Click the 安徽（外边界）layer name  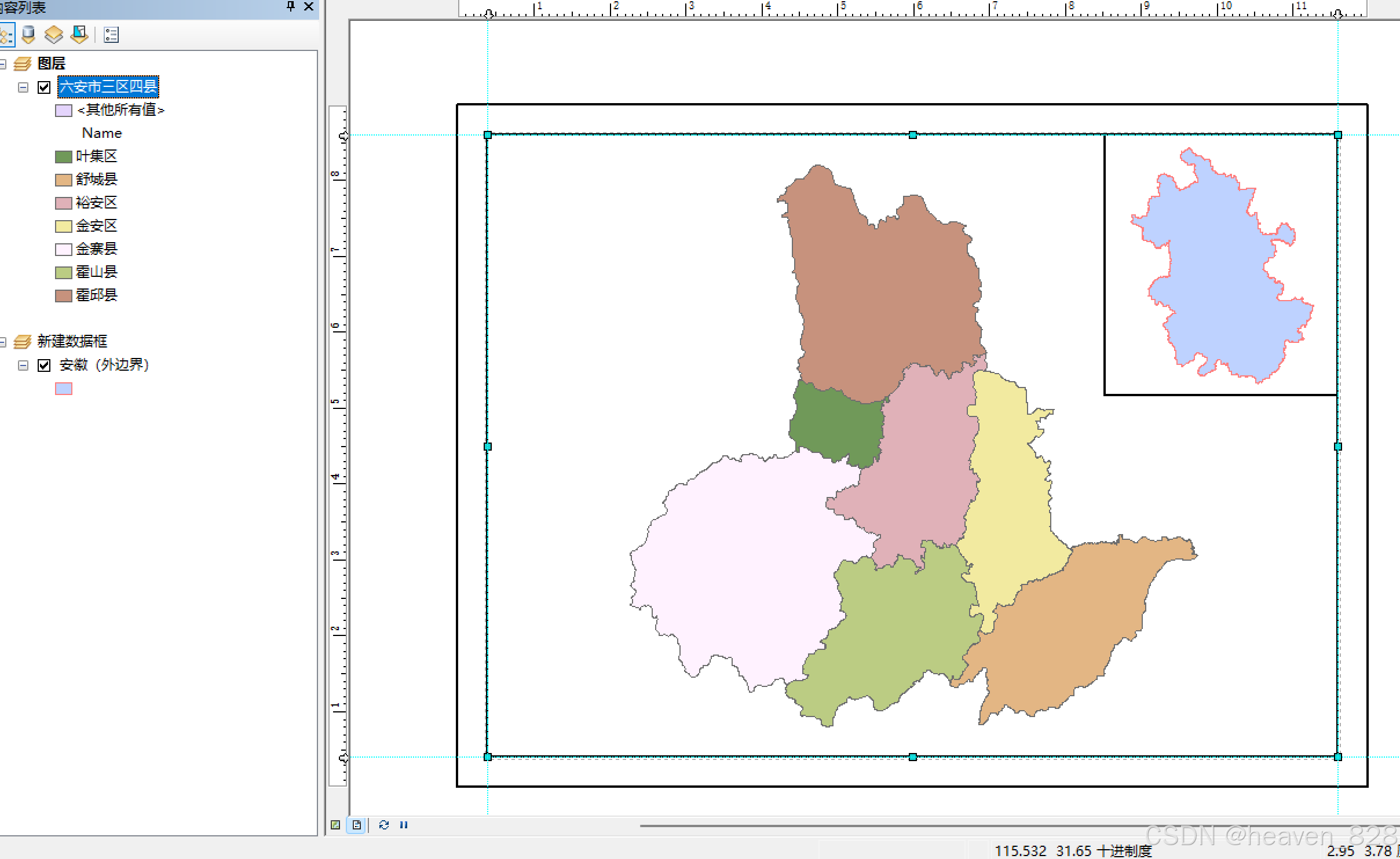pos(104,365)
